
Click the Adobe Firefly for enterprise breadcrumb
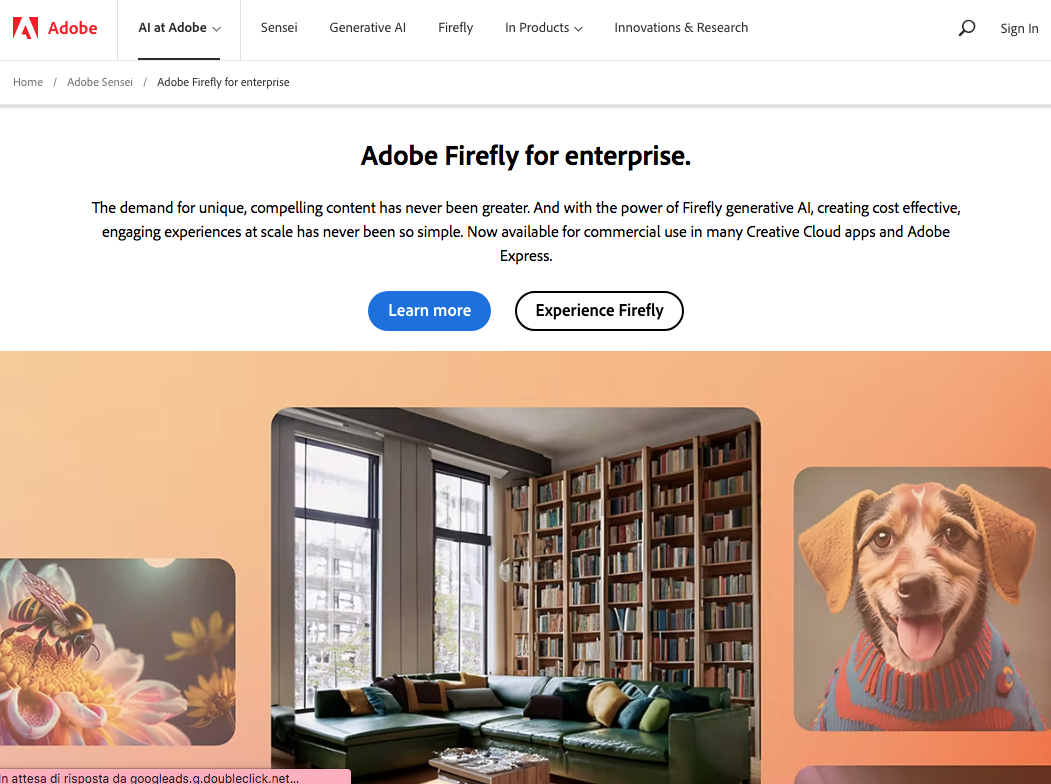click(223, 82)
